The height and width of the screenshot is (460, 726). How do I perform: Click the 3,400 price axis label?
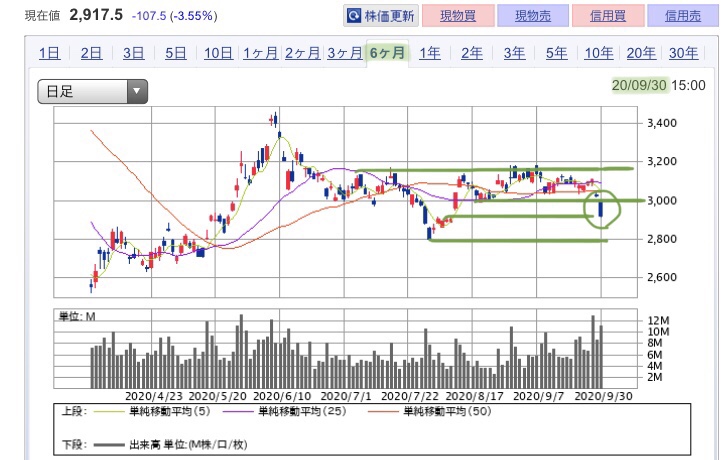[x=662, y=123]
